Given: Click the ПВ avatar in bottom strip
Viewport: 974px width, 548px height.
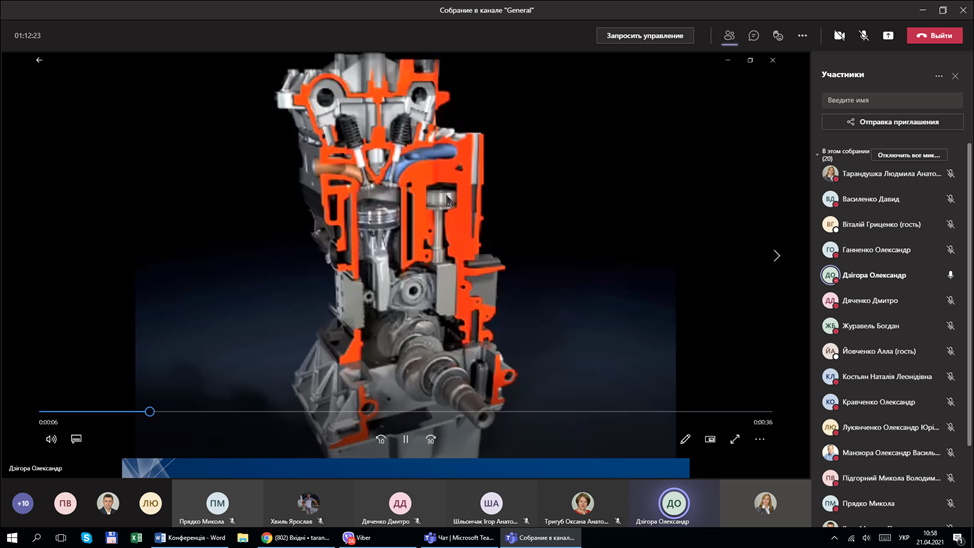Looking at the screenshot, I should [65, 503].
